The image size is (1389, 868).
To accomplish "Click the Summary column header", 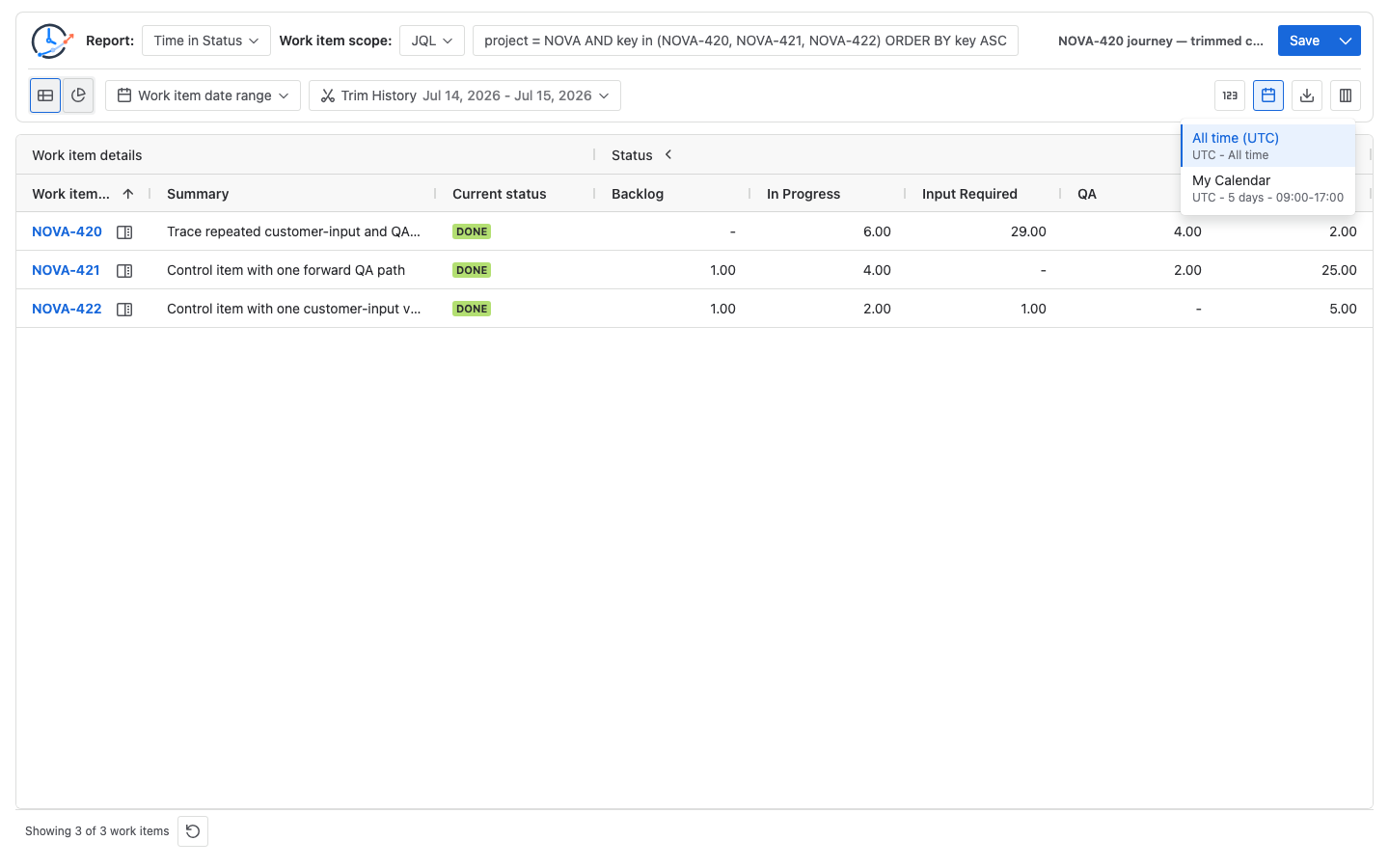I will tap(198, 194).
